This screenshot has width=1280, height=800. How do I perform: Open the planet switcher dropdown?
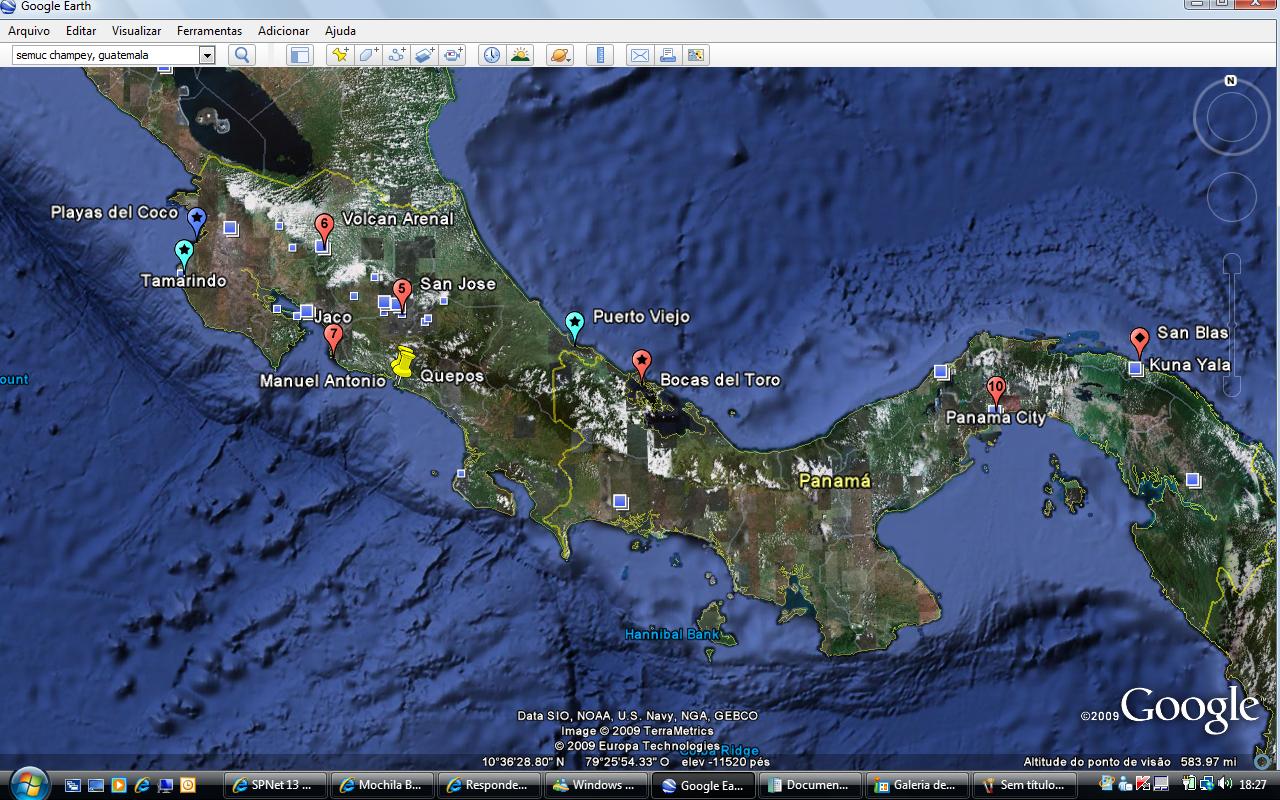(x=560, y=55)
